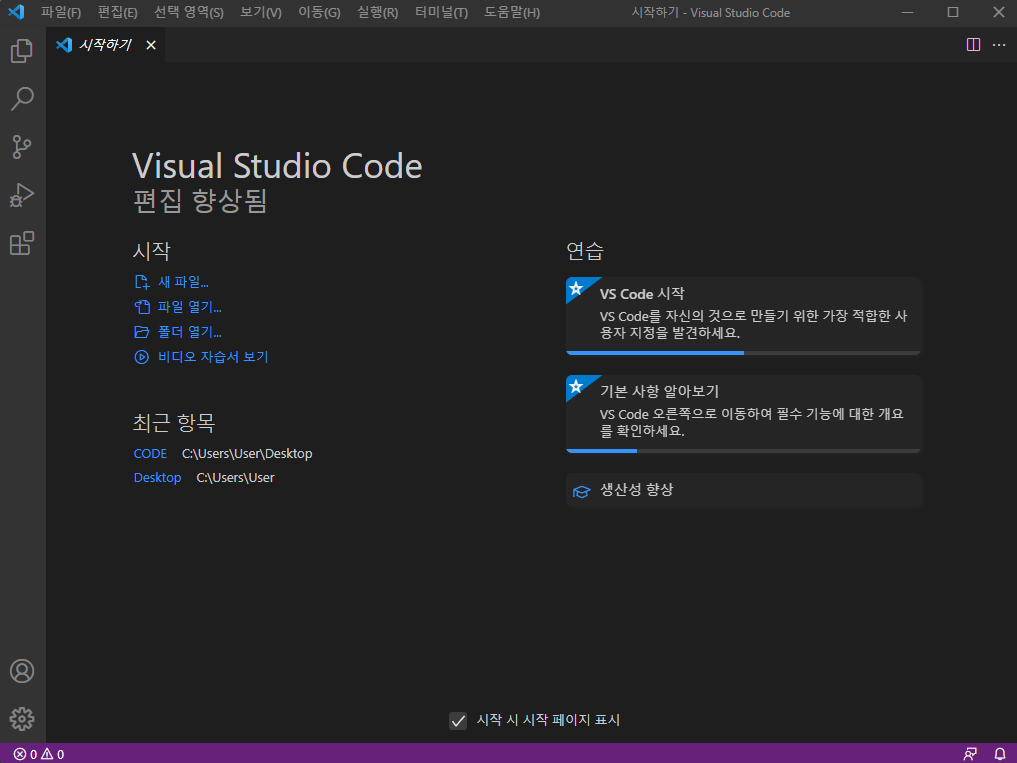This screenshot has height=763, width=1017.
Task: Open the Run and Debug view
Action: coord(22,195)
